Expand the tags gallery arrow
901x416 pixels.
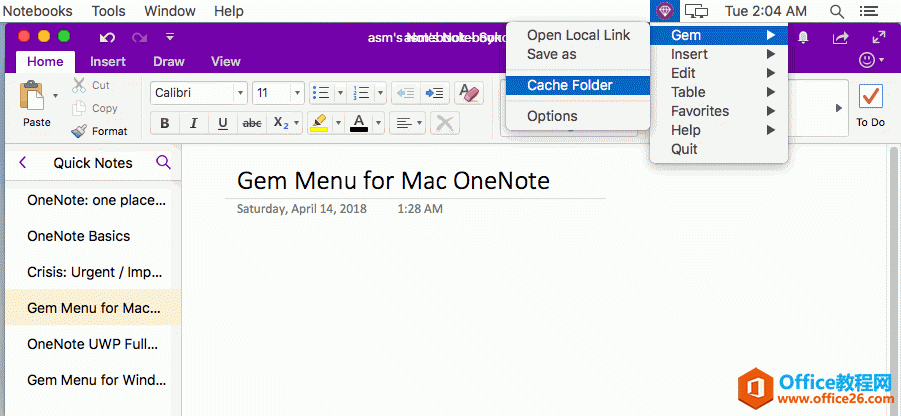[x=839, y=108]
